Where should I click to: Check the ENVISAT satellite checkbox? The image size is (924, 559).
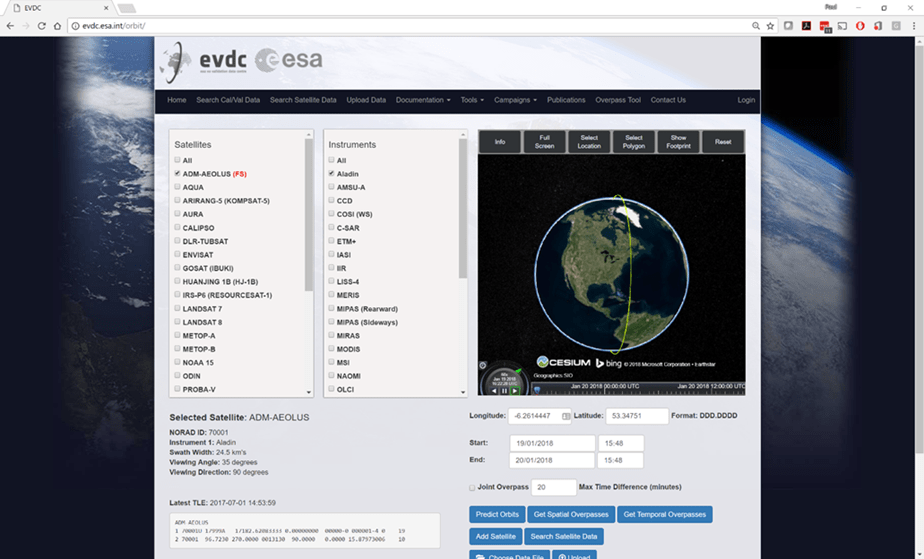coord(177,254)
